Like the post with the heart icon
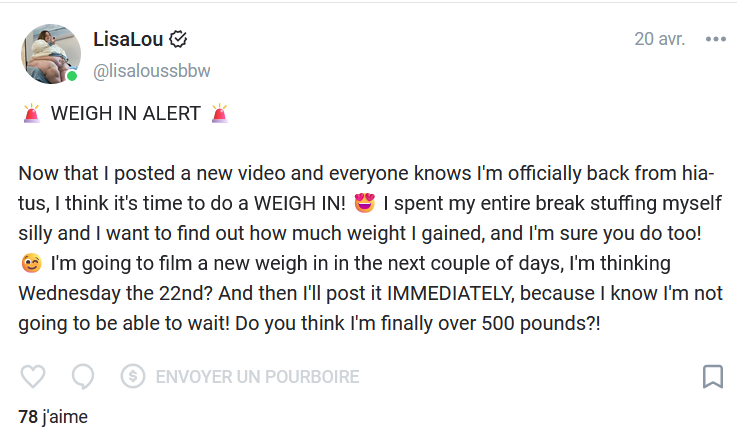This screenshot has height=439, width=737. [x=33, y=377]
